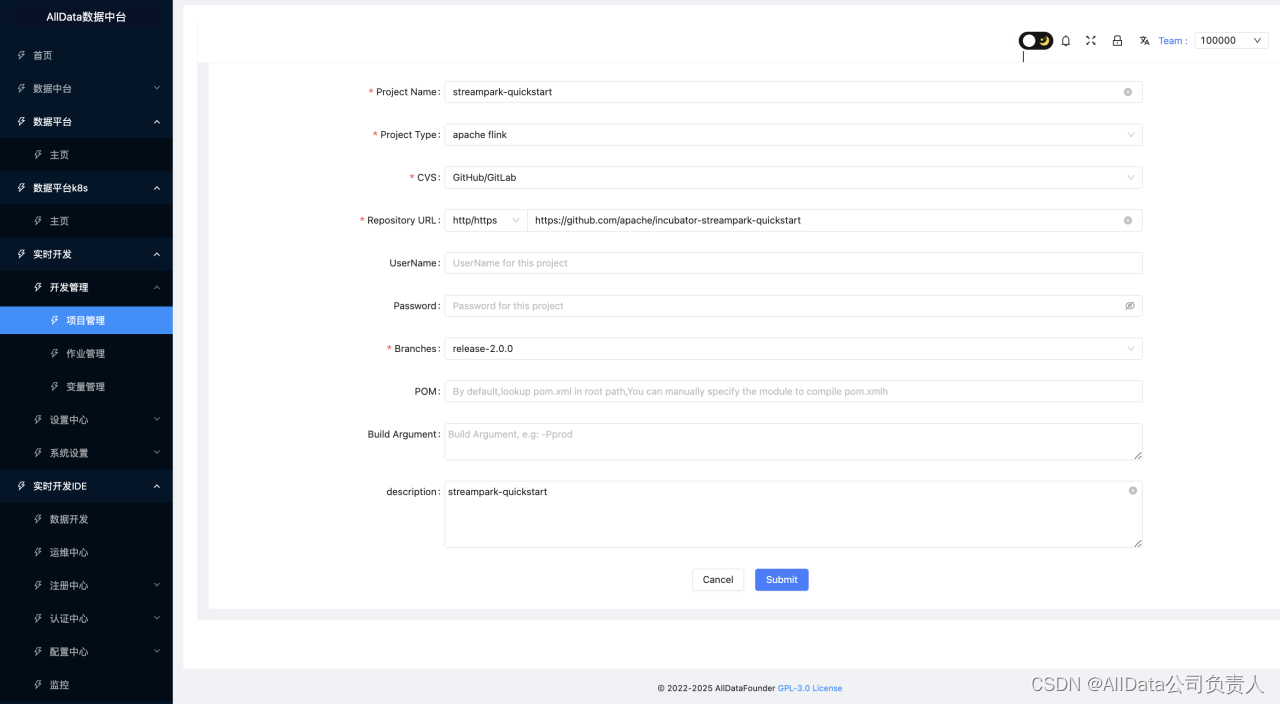Image resolution: width=1280 pixels, height=704 pixels.
Task: Click lightning icon beside 数据平台k8s
Action: coord(22,188)
